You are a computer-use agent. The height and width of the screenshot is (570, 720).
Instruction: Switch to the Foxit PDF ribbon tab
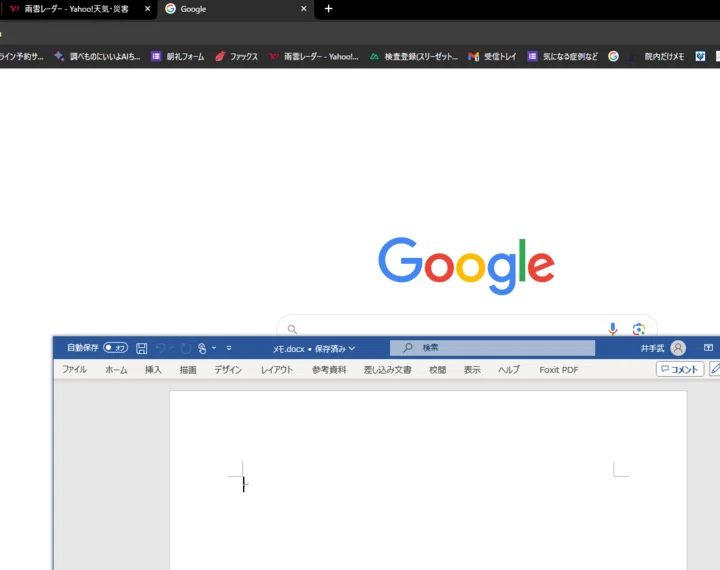pyautogui.click(x=559, y=369)
